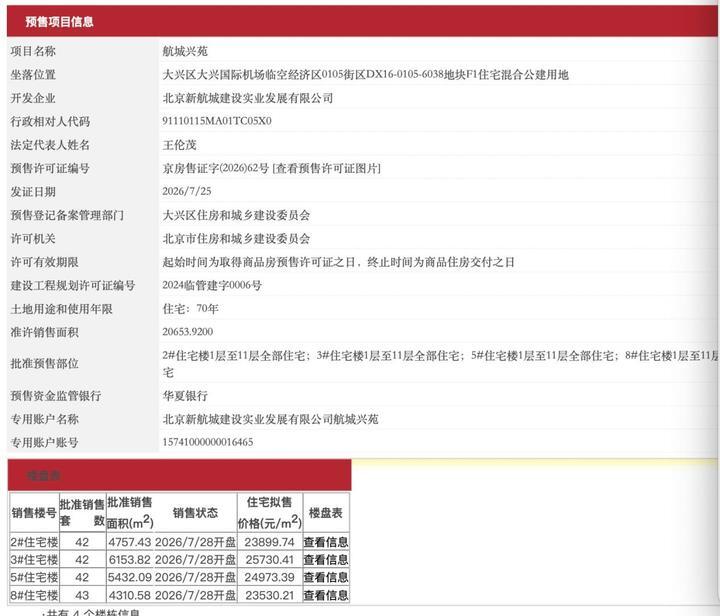Select the project name 航城兴苑

point(185,51)
